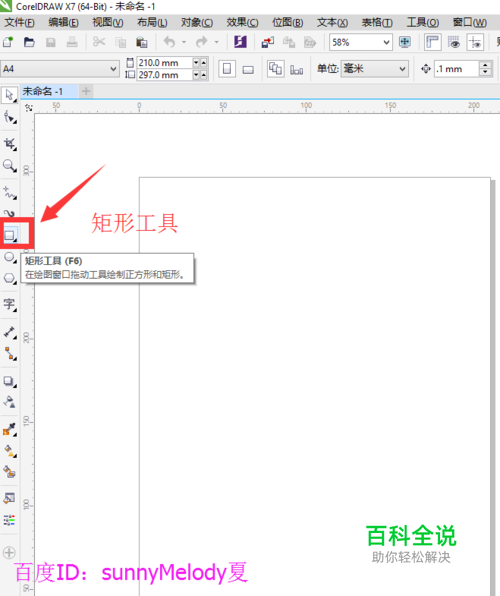Click the Paste clipboard icon

141,42
